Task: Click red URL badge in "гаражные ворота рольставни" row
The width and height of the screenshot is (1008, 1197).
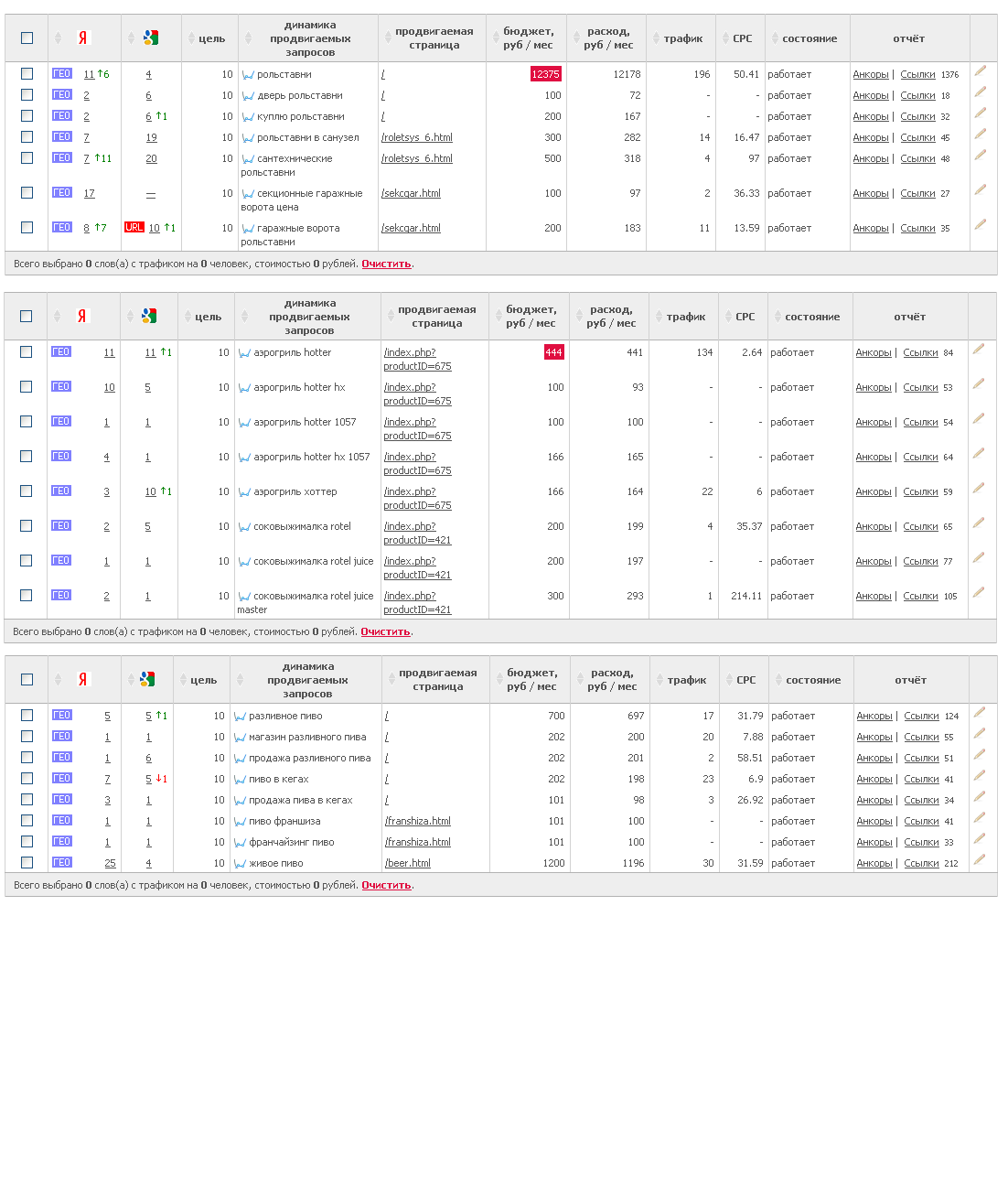Action: point(134,228)
